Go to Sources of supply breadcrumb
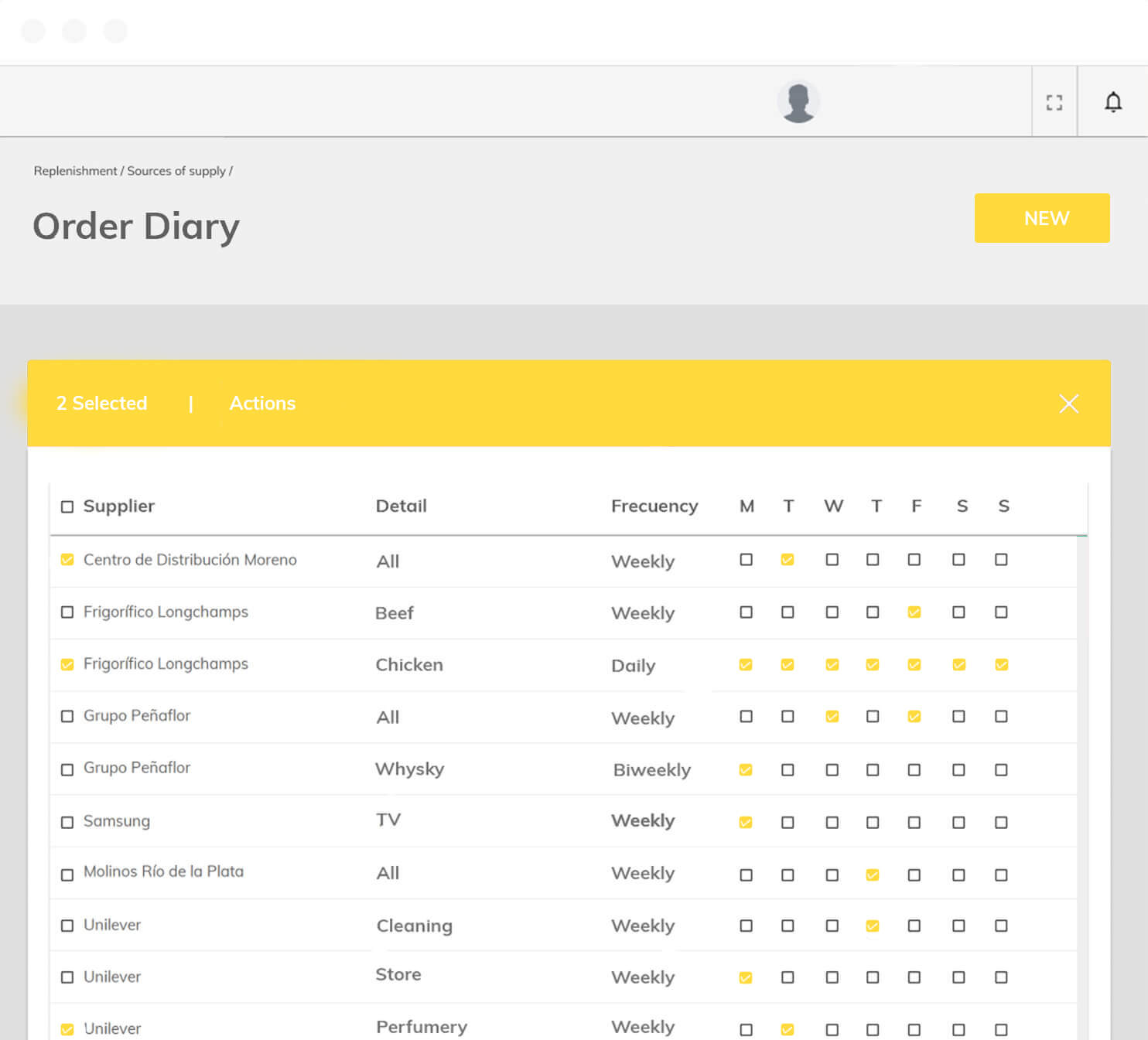The width and height of the screenshot is (1148, 1040). (x=176, y=171)
